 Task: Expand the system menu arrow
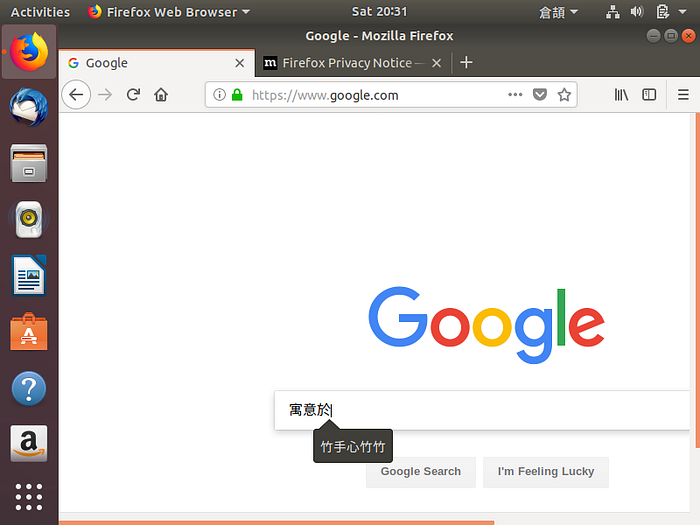click(x=683, y=12)
